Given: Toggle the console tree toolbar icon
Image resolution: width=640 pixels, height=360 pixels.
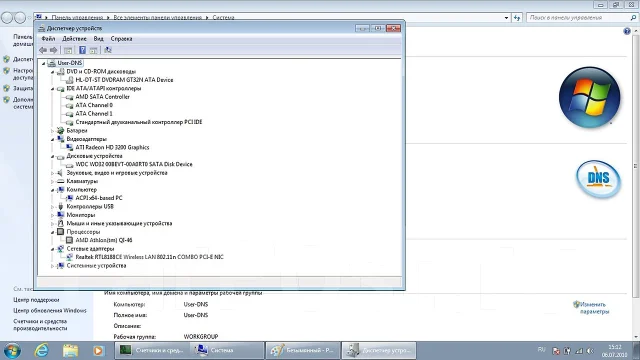Looking at the screenshot, I should click(x=68, y=50).
